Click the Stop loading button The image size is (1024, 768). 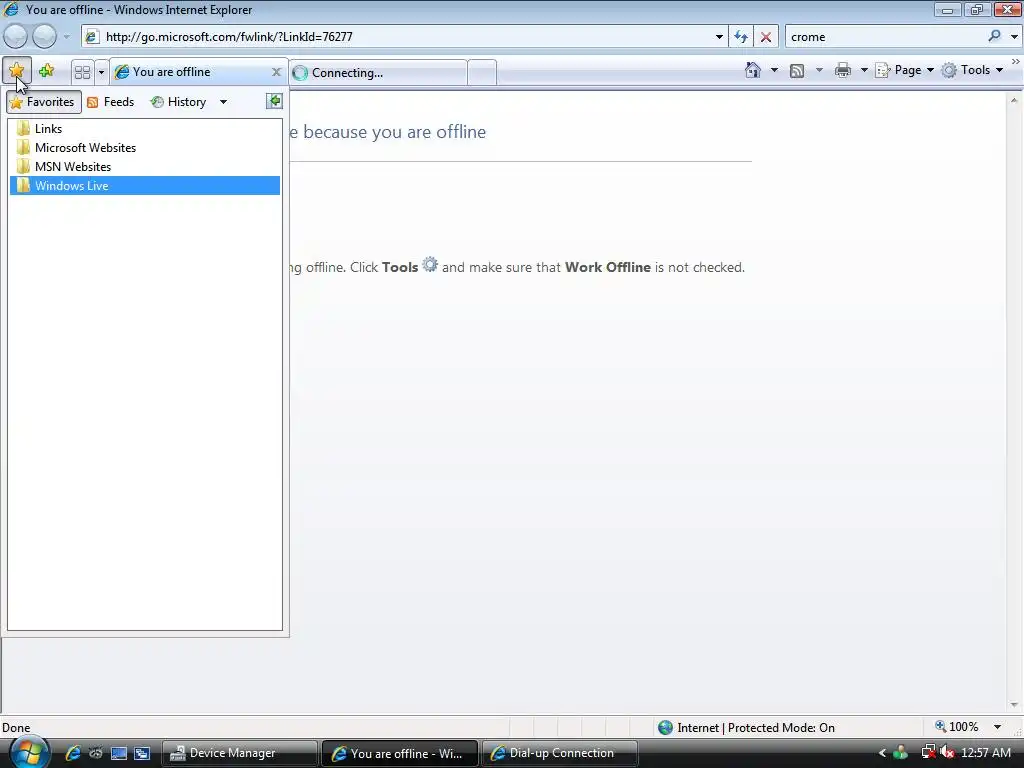[x=765, y=37]
